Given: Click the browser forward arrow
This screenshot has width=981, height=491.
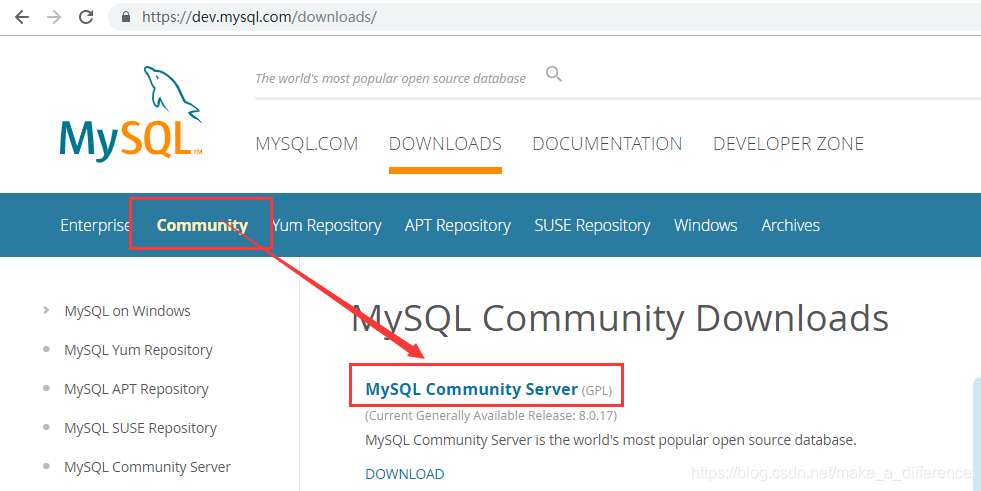Looking at the screenshot, I should (x=54, y=17).
